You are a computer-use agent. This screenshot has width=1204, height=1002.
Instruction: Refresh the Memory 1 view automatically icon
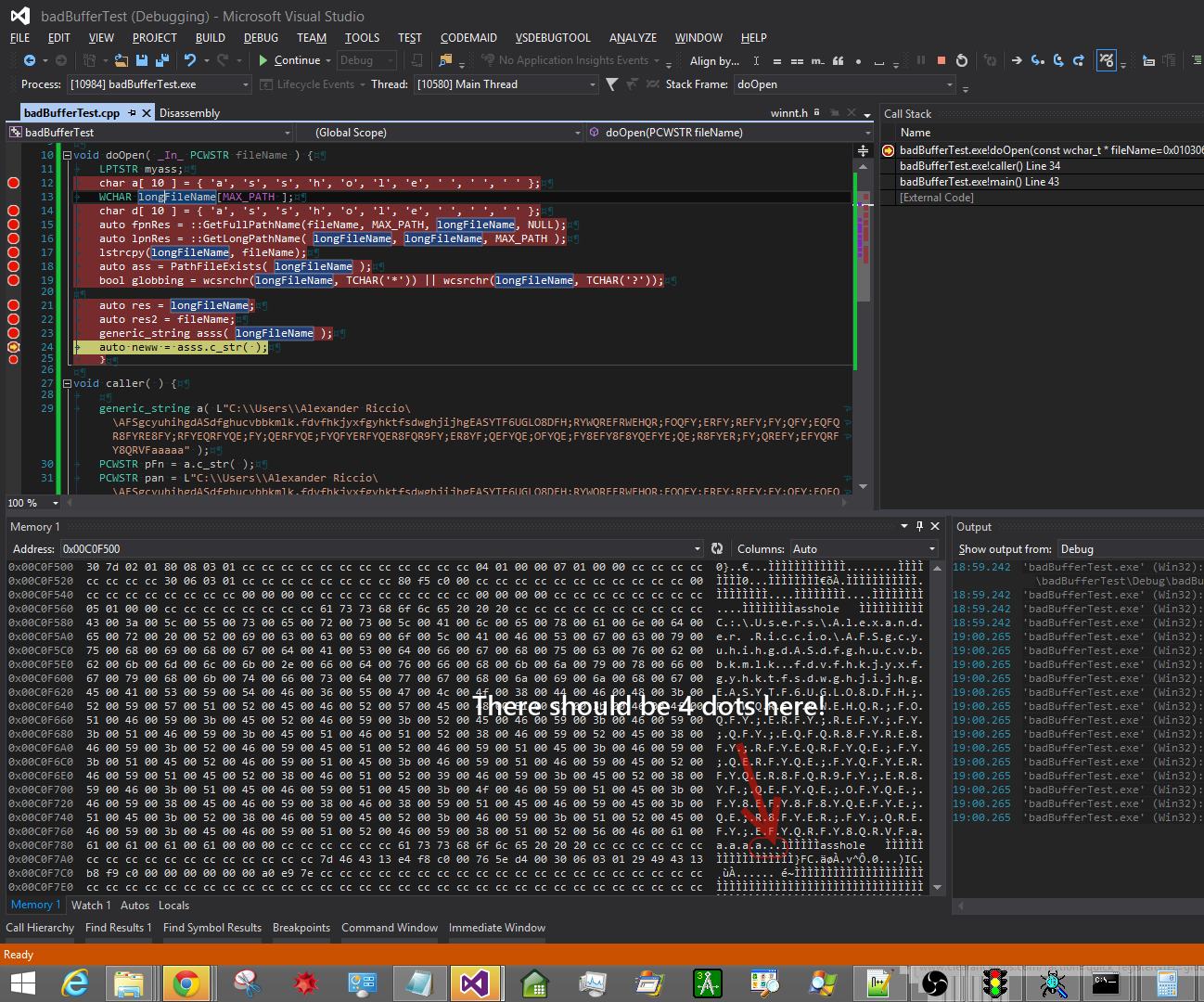(717, 549)
